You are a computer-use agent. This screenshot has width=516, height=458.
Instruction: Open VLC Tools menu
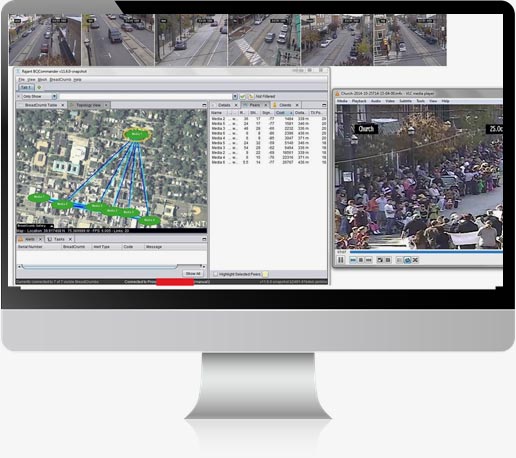(x=420, y=101)
